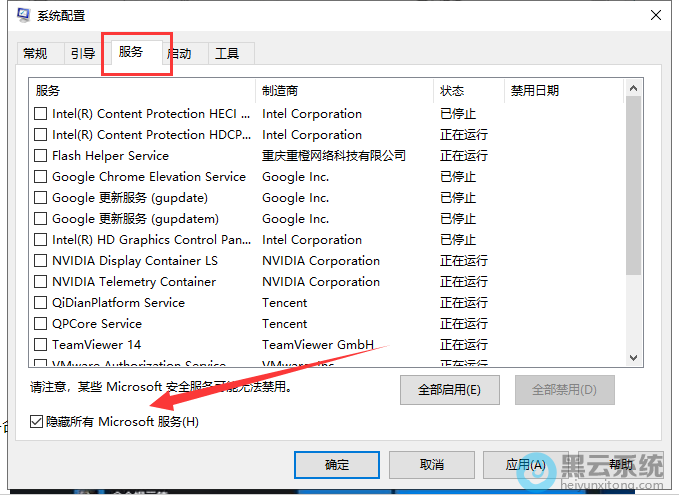Tick the NVIDIA Display Container LS checkbox

coord(41,261)
